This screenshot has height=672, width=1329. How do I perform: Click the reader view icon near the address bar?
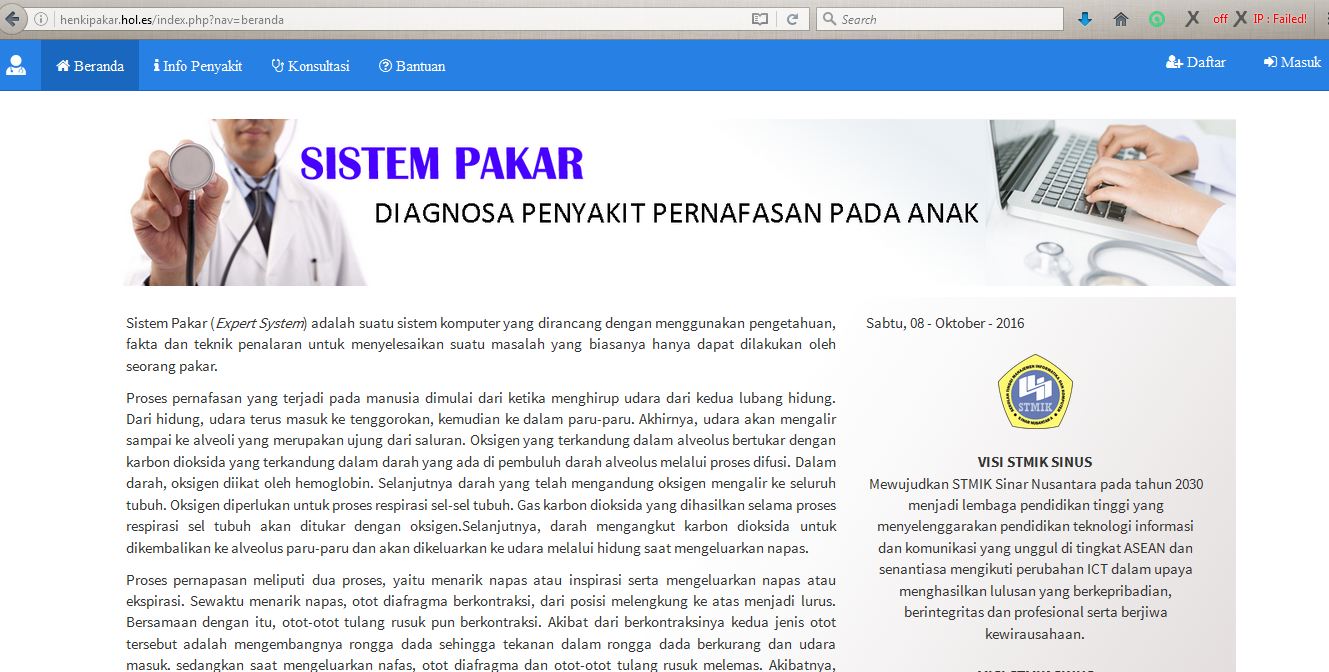click(x=759, y=18)
